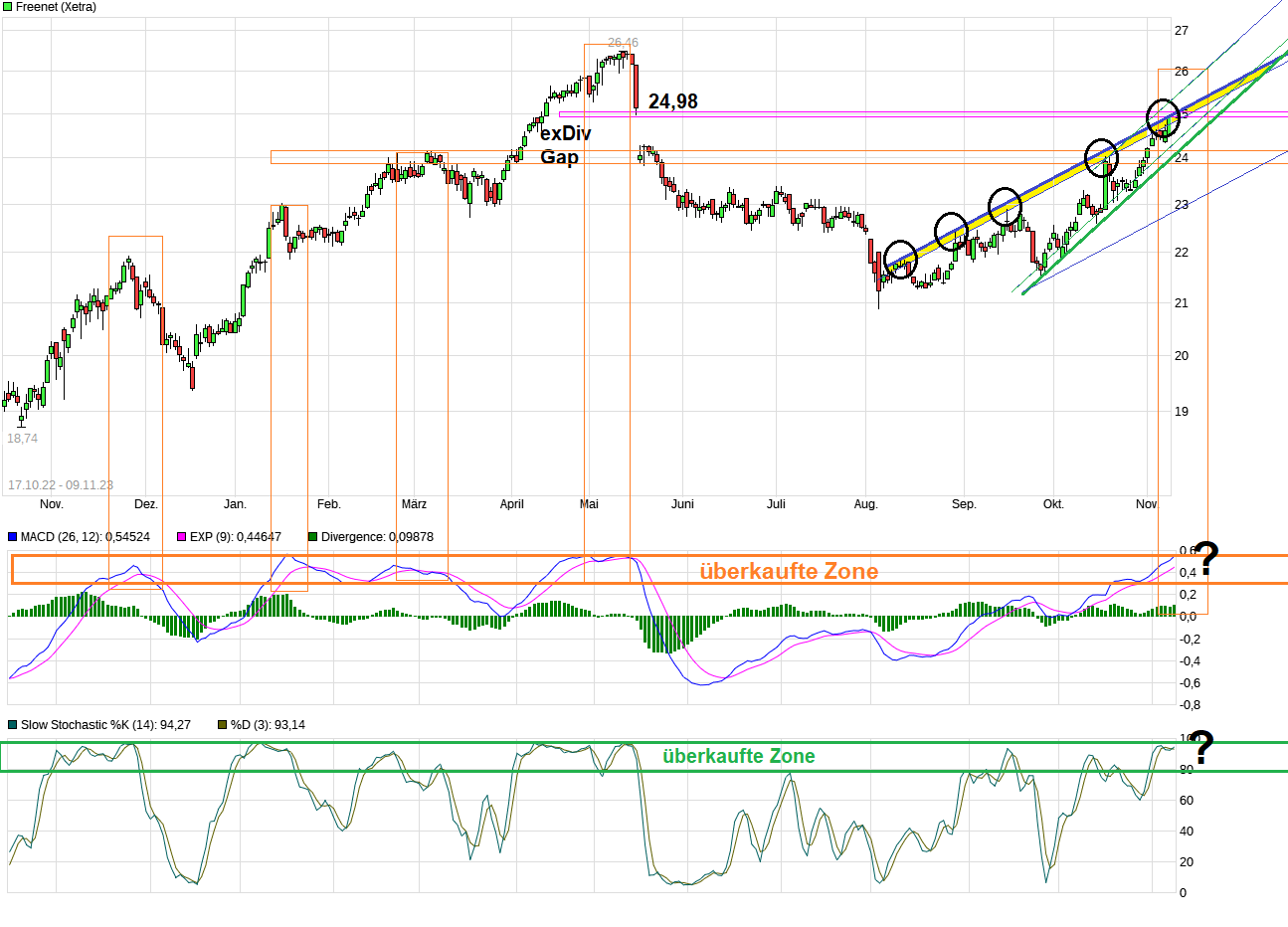This screenshot has height=927, width=1288.
Task: Click the question mark beside the Stochastic panel
Action: [1202, 748]
